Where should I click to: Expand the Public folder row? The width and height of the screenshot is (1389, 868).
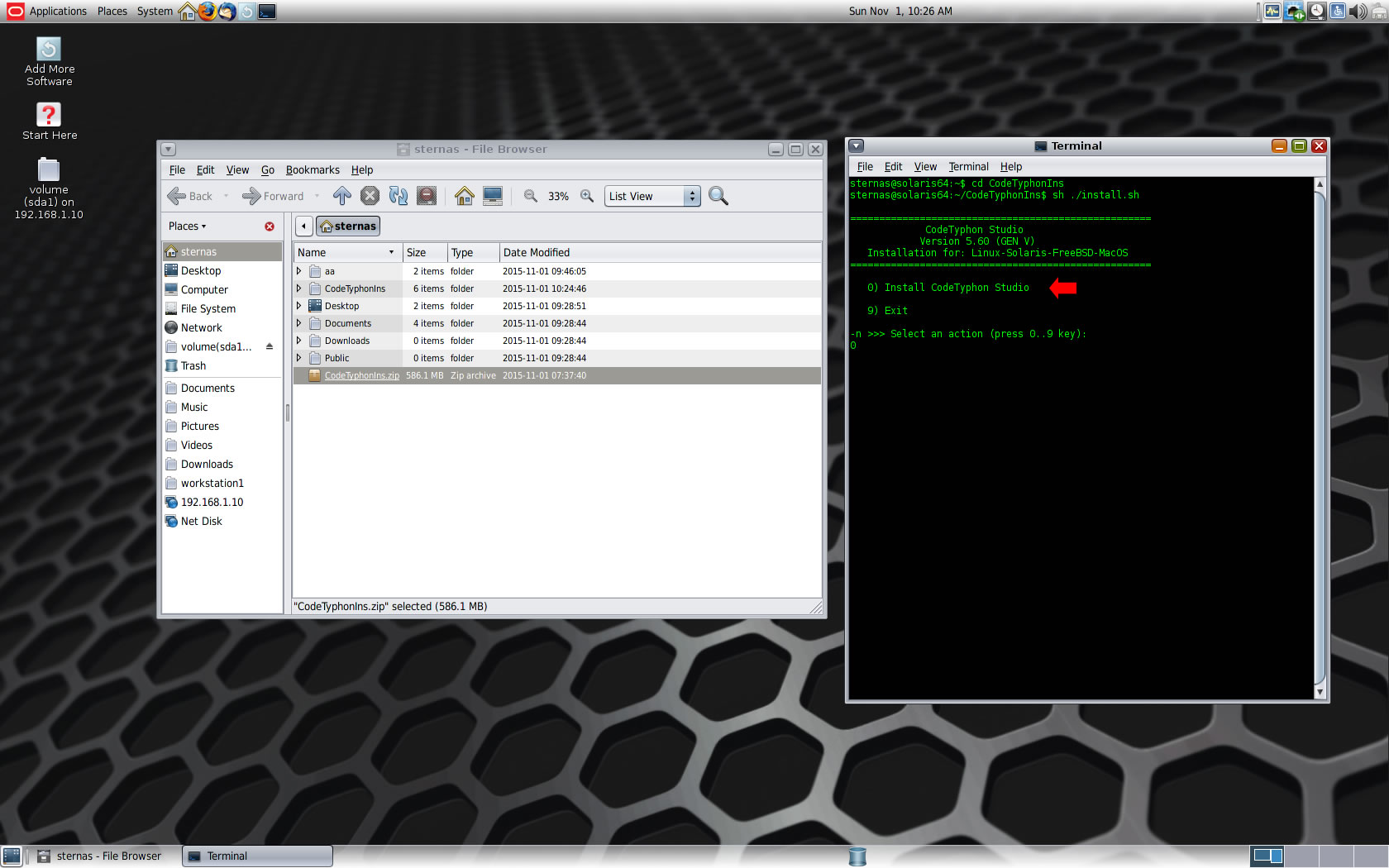[299, 358]
